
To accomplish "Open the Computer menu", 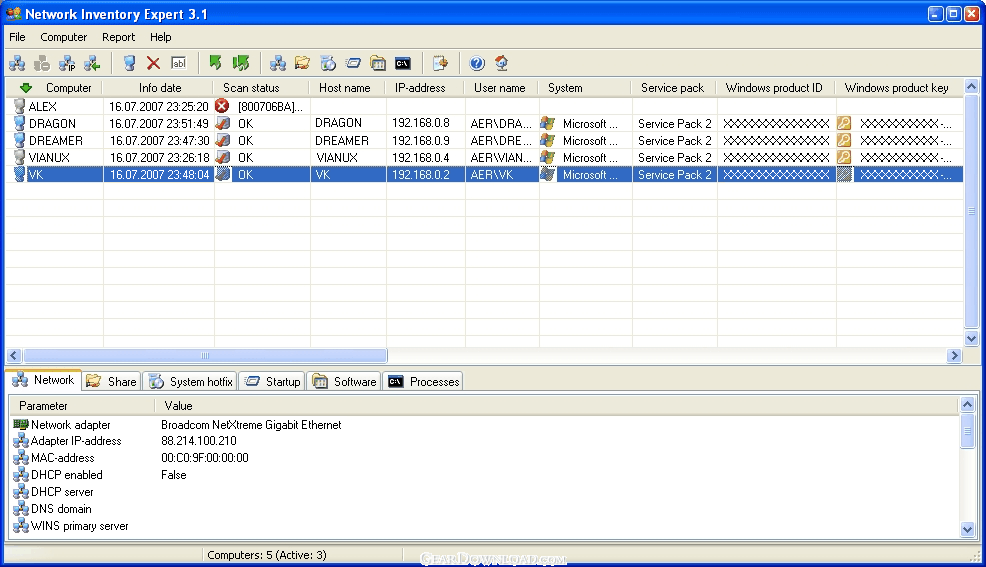I will click(64, 37).
